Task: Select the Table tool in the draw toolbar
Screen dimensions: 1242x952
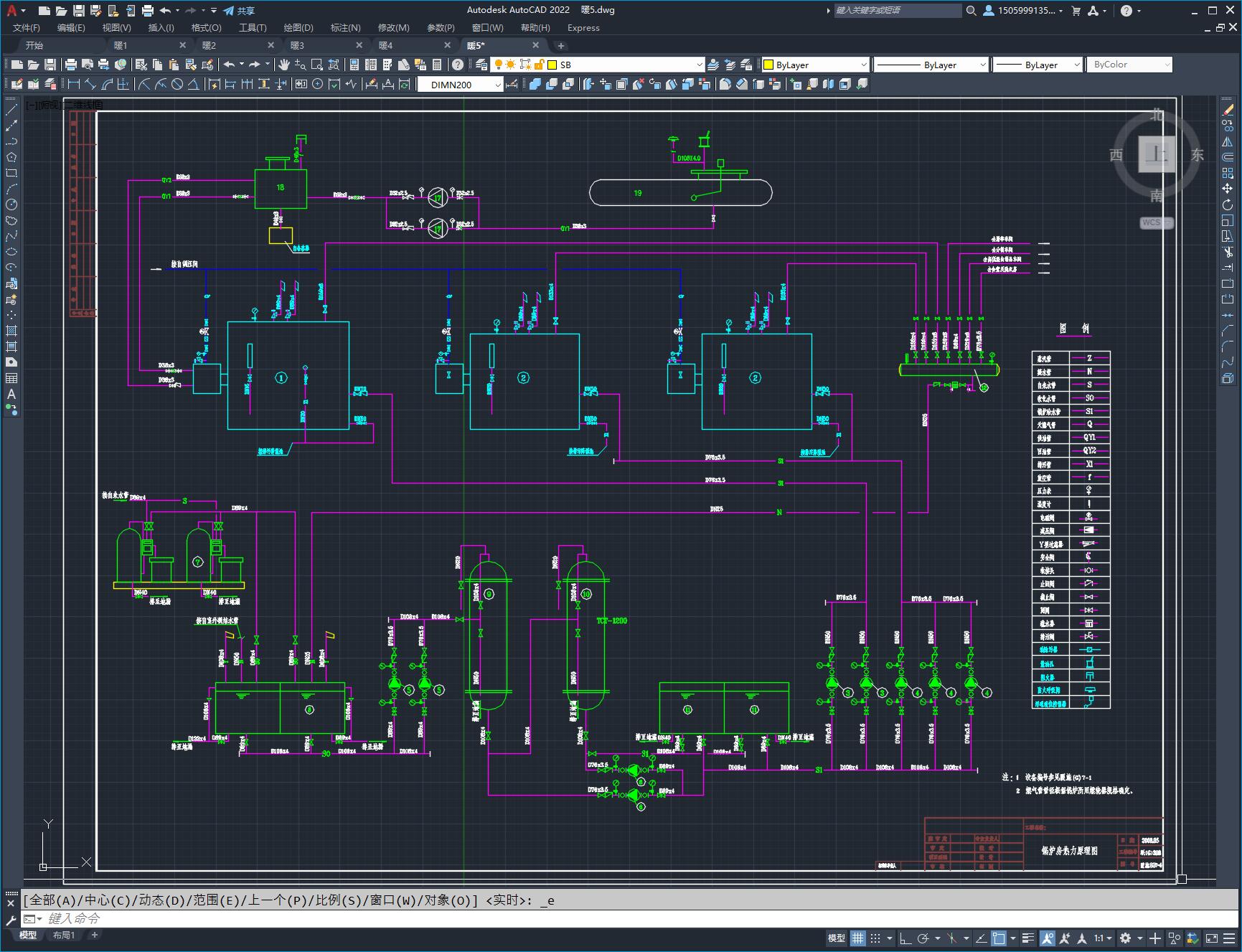Action: 11,378
